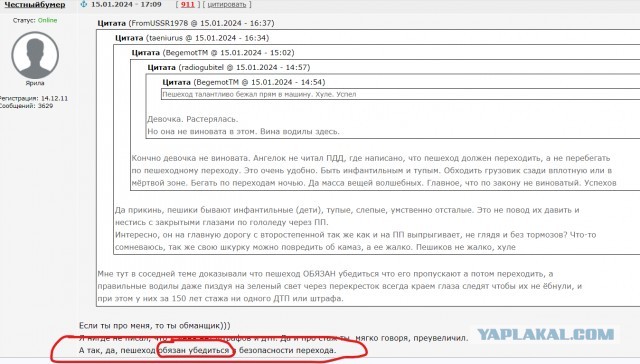
Task: Click the line 'при этом у них за 150 лет стажа'
Action: click(x=220, y=298)
